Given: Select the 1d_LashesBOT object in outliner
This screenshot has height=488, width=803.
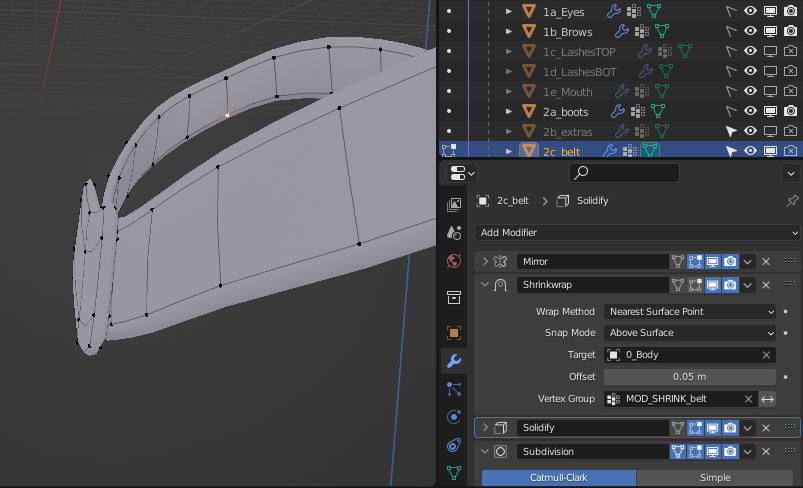Looking at the screenshot, I should [580, 72].
